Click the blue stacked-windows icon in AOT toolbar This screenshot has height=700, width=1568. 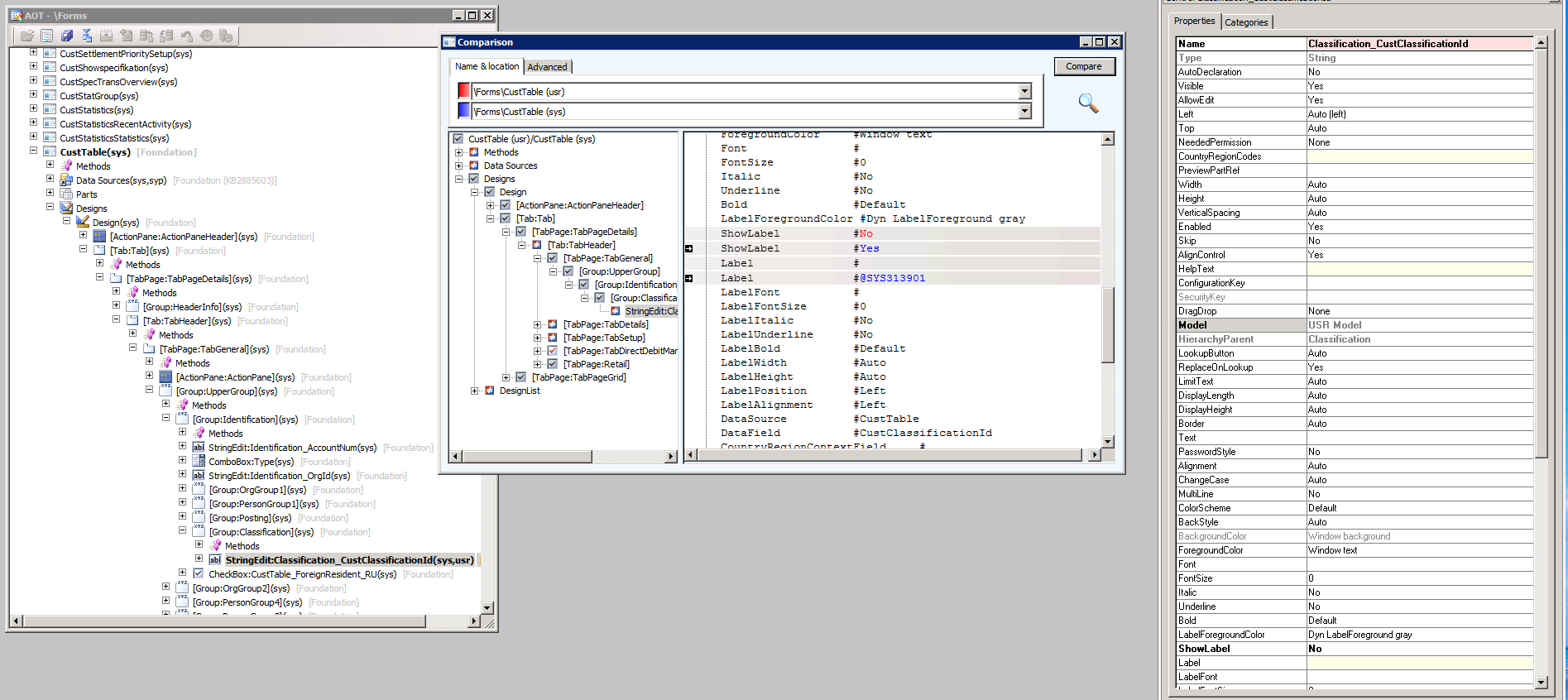tap(67, 36)
